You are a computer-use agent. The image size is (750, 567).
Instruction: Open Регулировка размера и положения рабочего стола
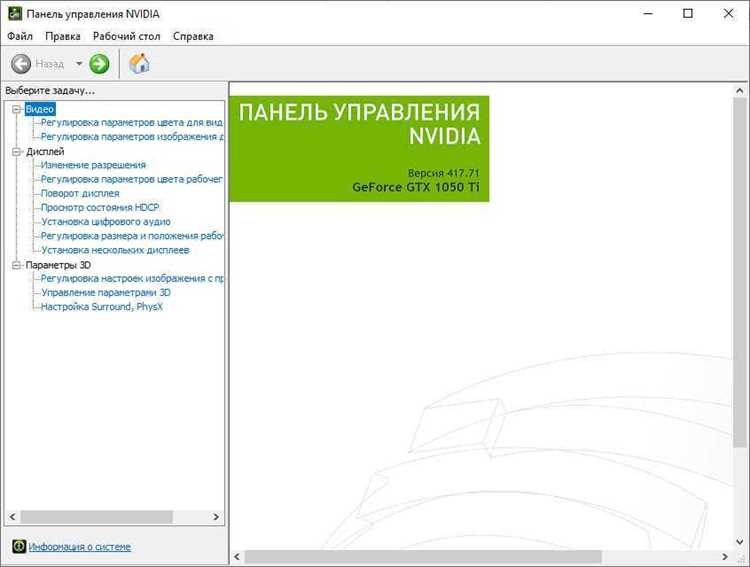point(132,236)
